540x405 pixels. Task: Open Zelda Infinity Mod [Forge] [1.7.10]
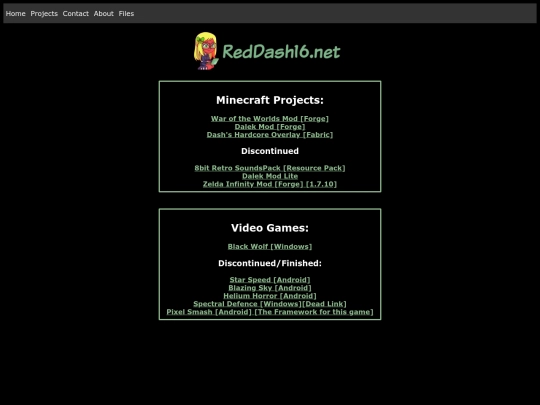270,184
